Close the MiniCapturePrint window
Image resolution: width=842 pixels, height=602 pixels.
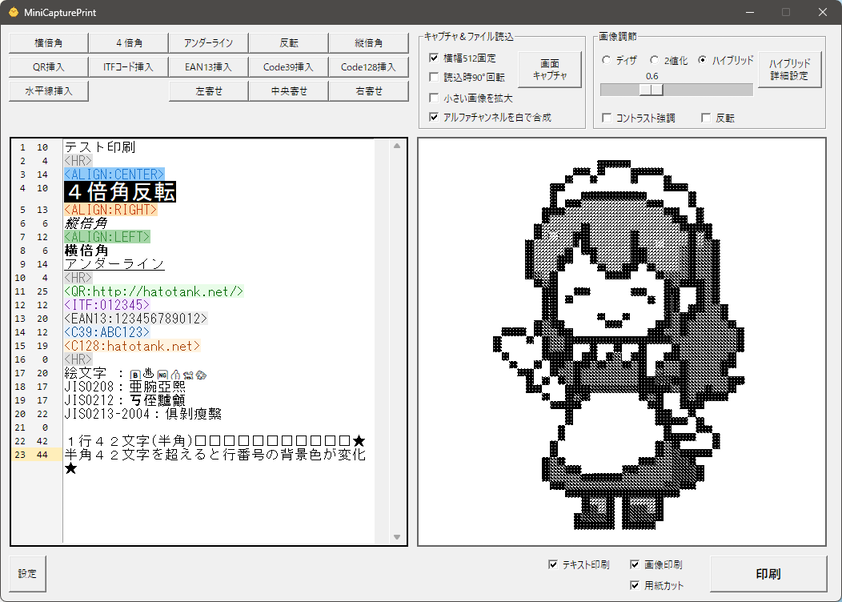click(823, 12)
